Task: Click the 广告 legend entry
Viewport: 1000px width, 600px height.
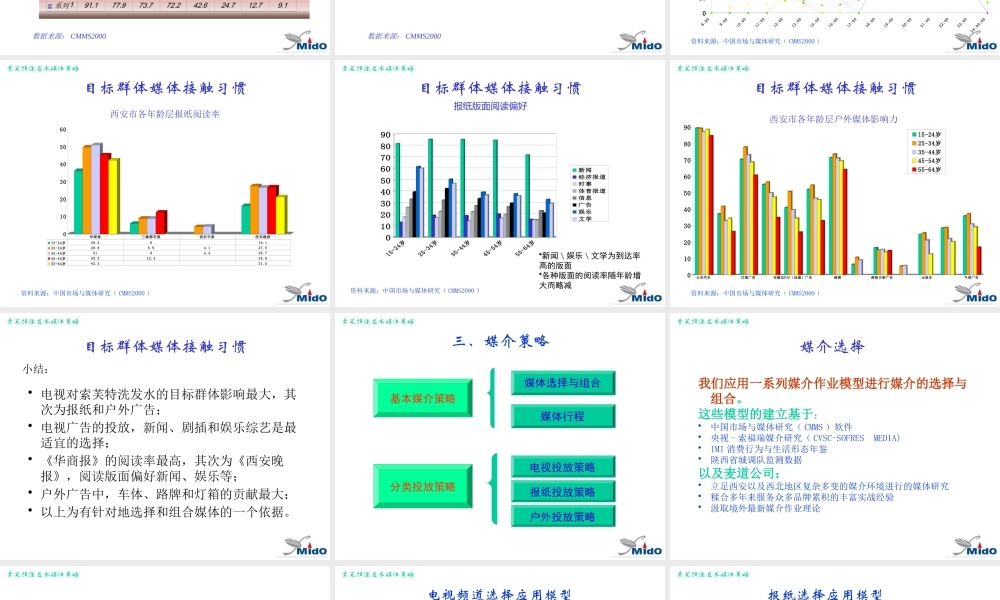Action: coord(582,205)
